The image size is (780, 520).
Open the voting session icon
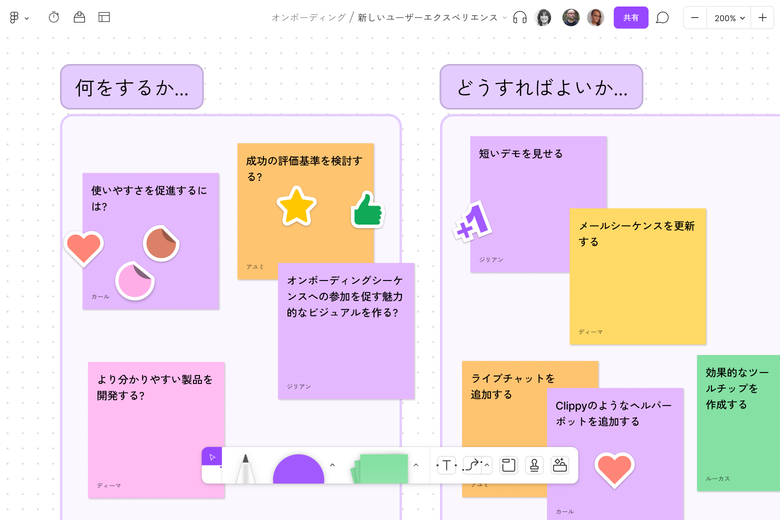pyautogui.click(x=79, y=17)
